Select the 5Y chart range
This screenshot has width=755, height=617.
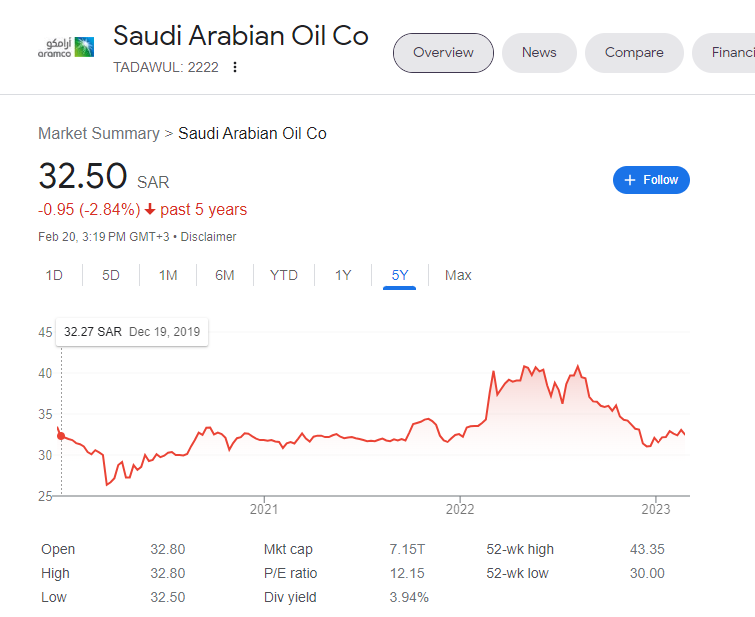[400, 275]
